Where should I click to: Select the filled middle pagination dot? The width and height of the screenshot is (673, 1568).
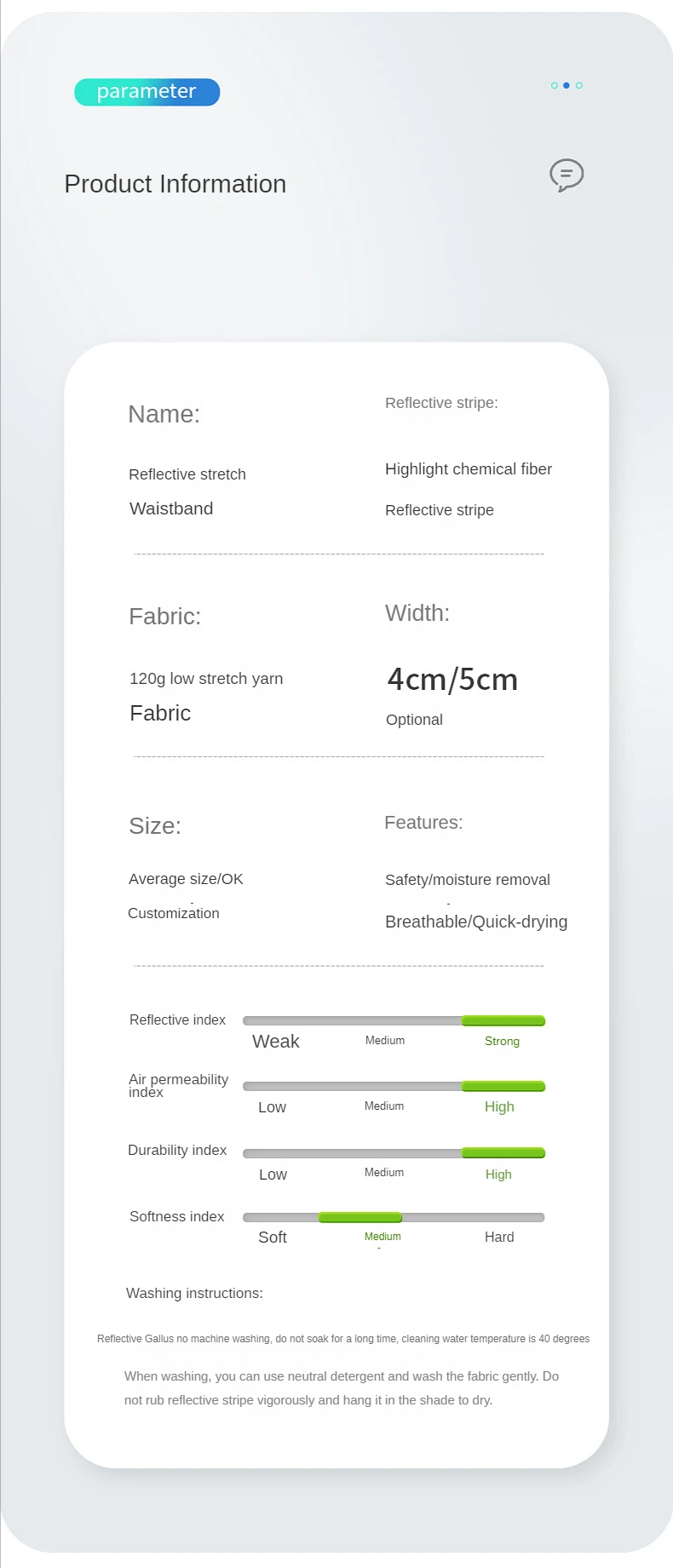click(x=567, y=85)
